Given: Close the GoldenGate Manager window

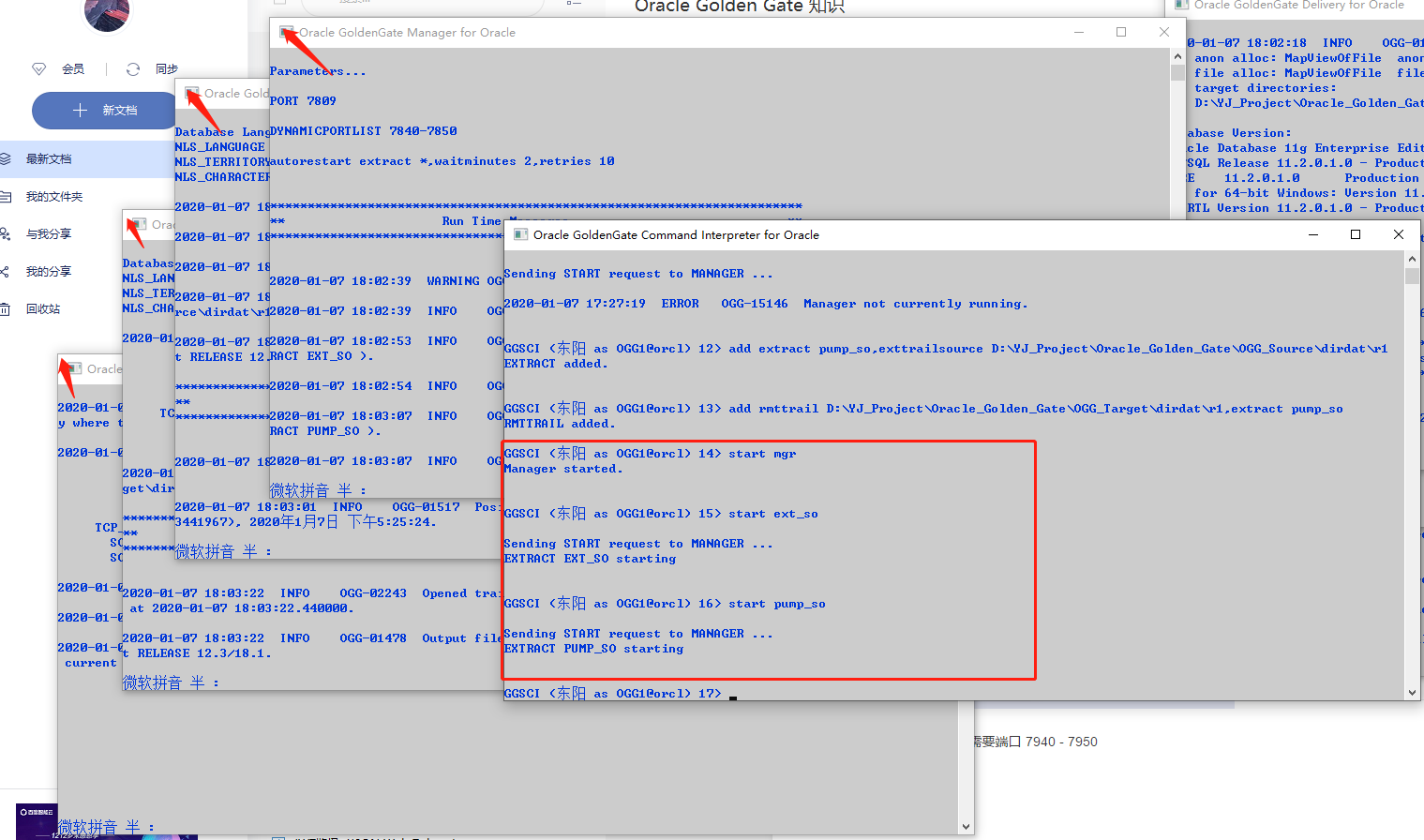Looking at the screenshot, I should coord(1164,33).
